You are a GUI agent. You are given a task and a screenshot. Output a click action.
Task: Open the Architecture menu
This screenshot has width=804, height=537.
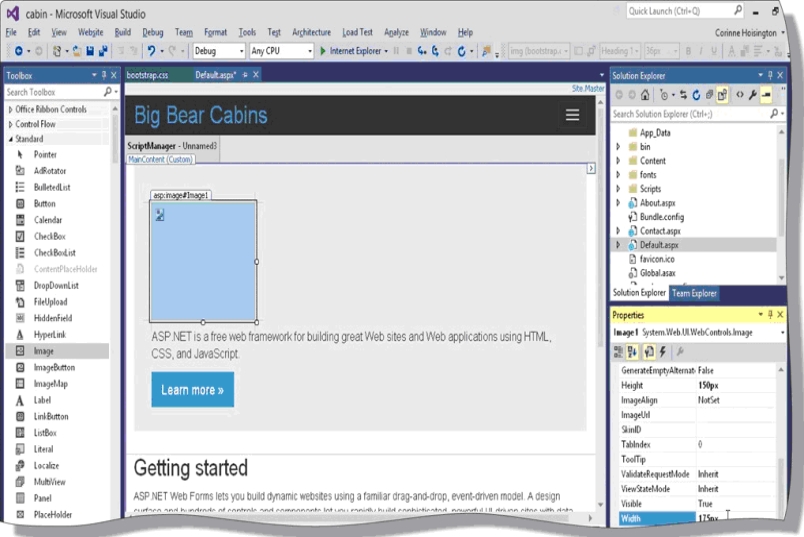click(x=311, y=32)
